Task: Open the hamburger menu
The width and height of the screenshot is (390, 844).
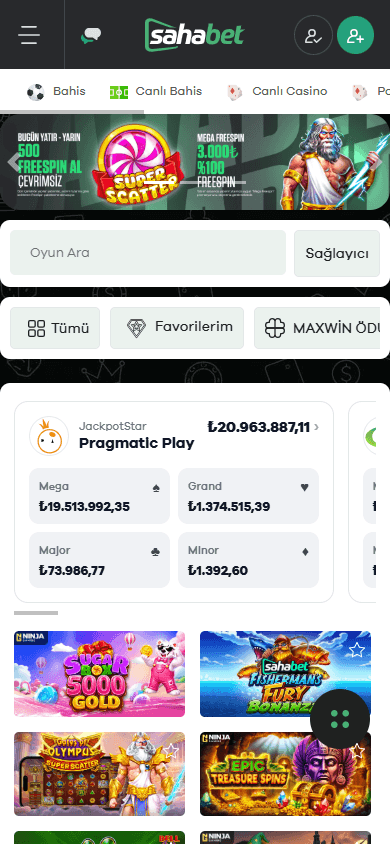Action: (x=29, y=35)
